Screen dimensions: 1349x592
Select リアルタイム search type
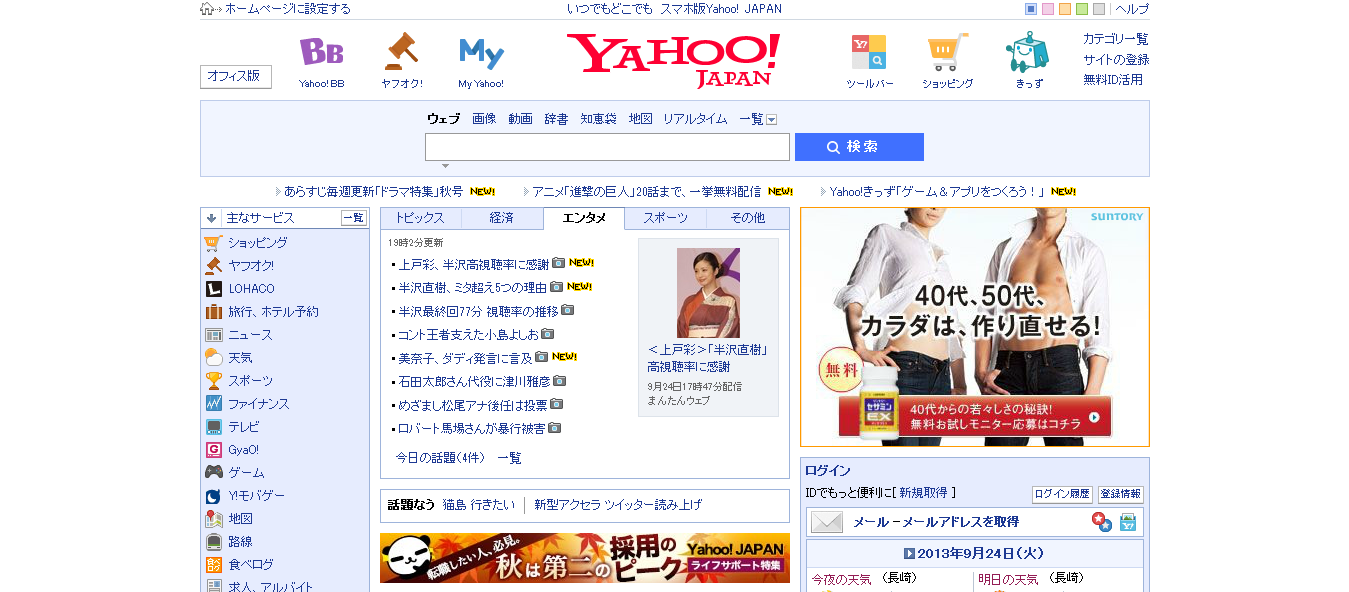coord(695,119)
